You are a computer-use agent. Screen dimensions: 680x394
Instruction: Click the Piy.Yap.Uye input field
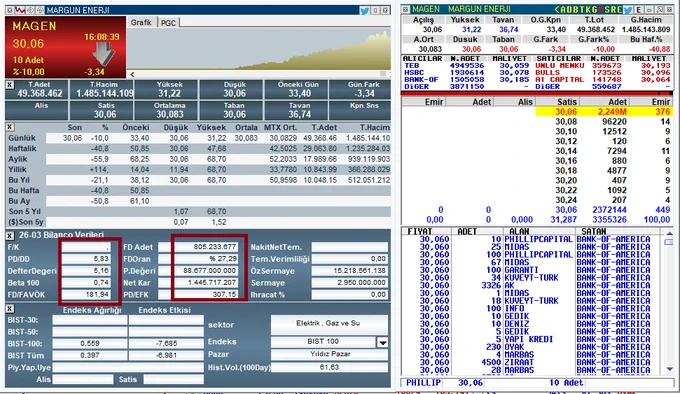click(128, 367)
